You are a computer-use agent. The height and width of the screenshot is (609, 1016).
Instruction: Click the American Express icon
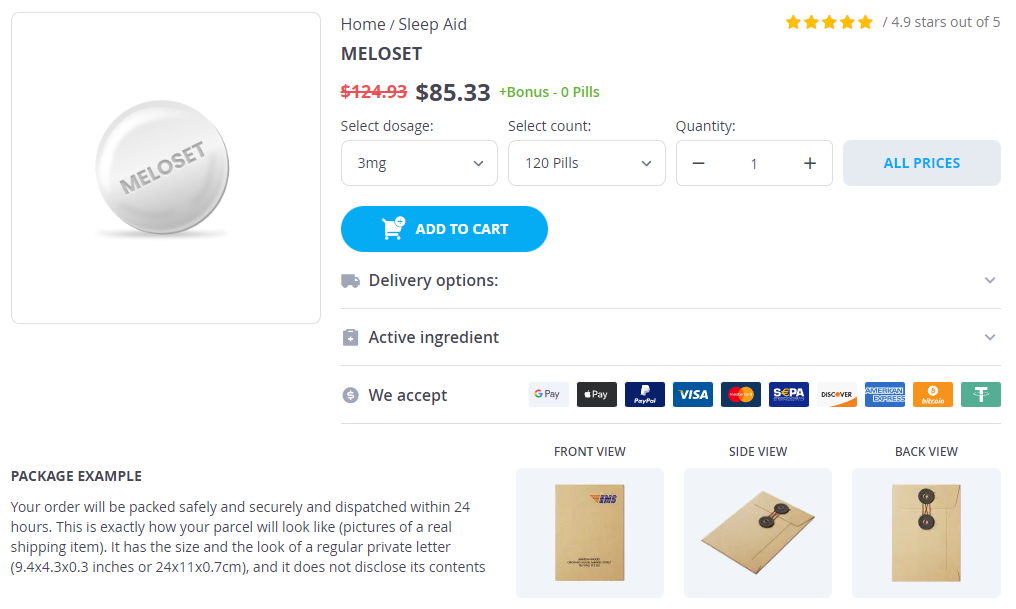(885, 394)
